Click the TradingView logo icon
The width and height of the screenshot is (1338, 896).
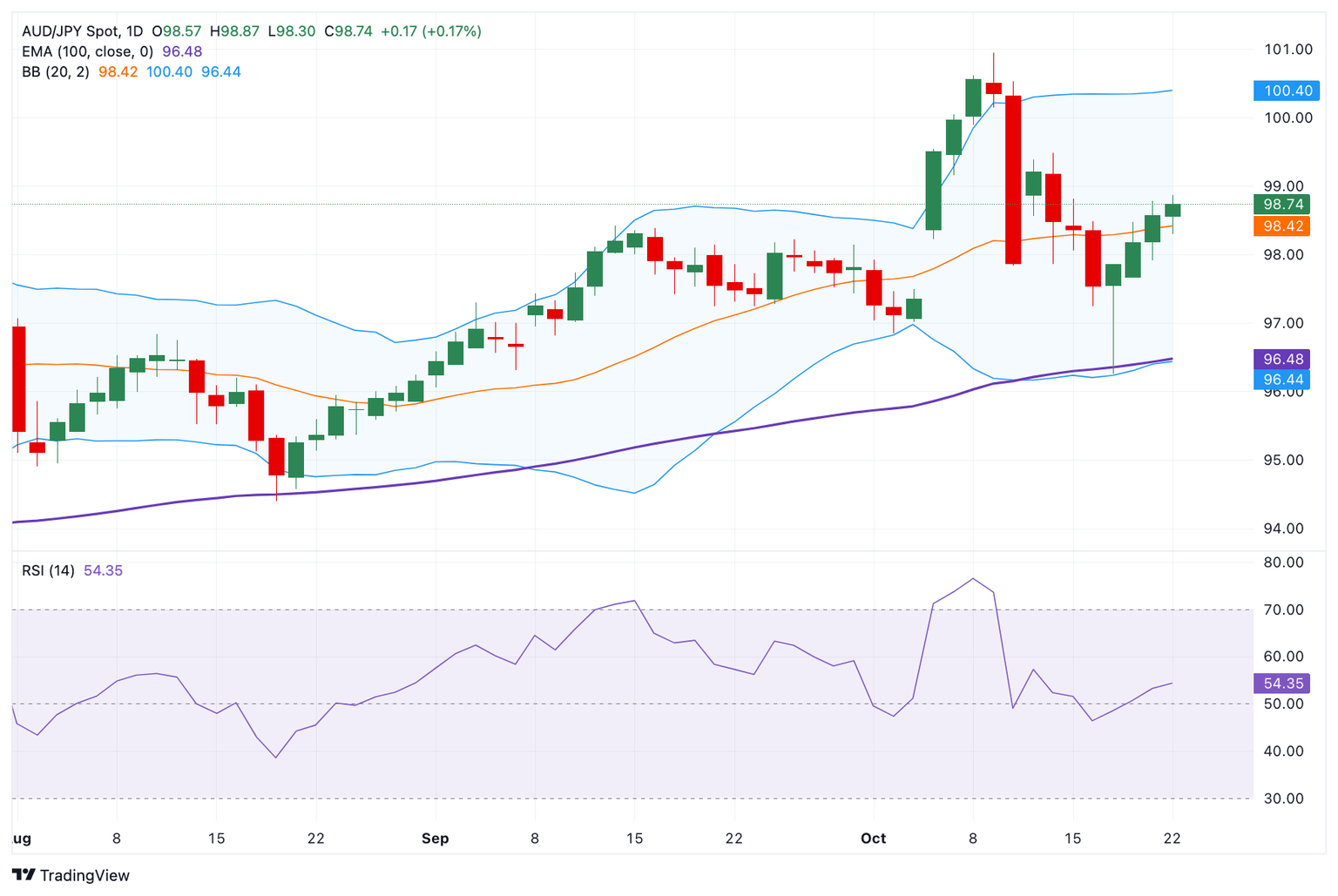point(24,875)
